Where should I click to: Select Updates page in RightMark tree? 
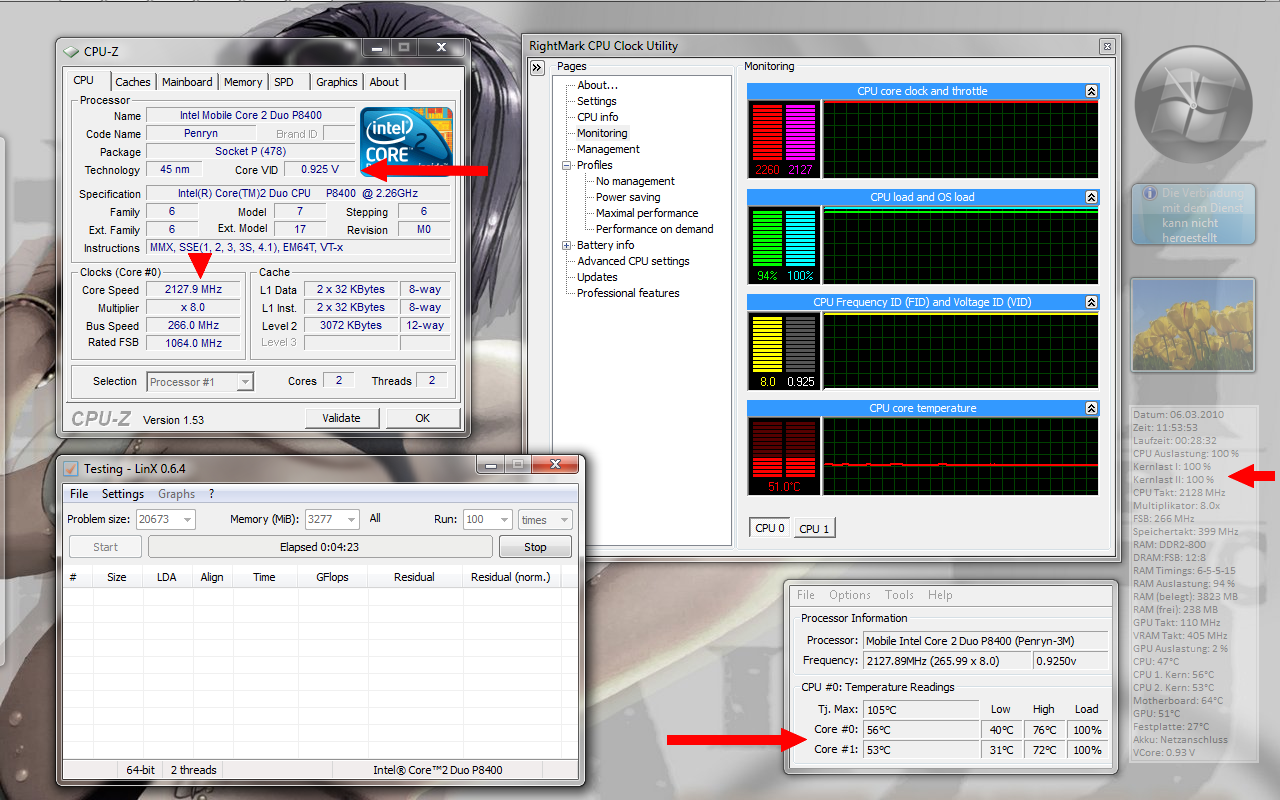(597, 277)
